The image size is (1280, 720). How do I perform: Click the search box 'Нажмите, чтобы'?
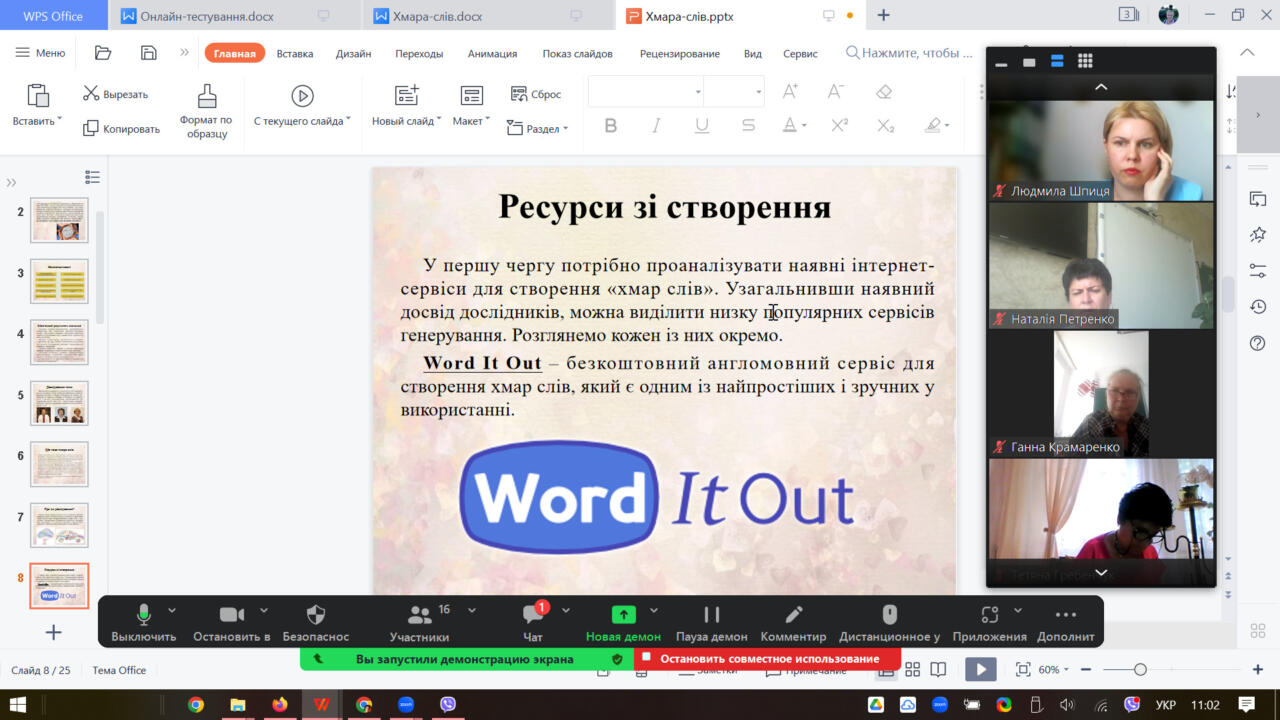pyautogui.click(x=910, y=53)
